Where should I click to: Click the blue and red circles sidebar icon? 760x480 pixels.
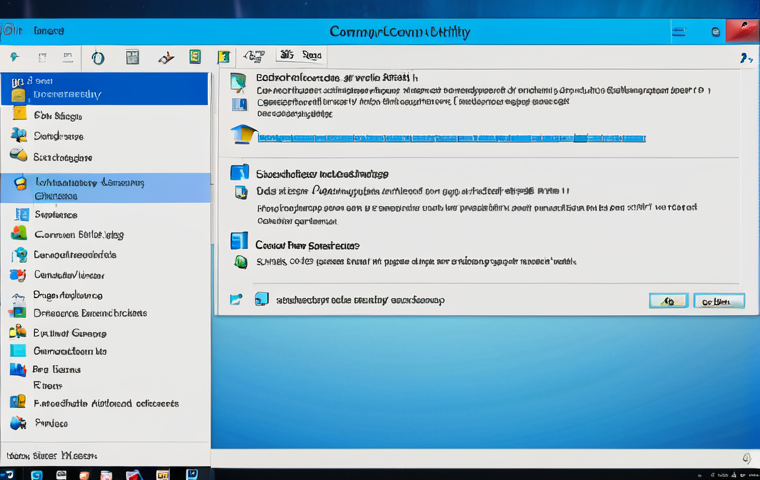click(x=17, y=275)
